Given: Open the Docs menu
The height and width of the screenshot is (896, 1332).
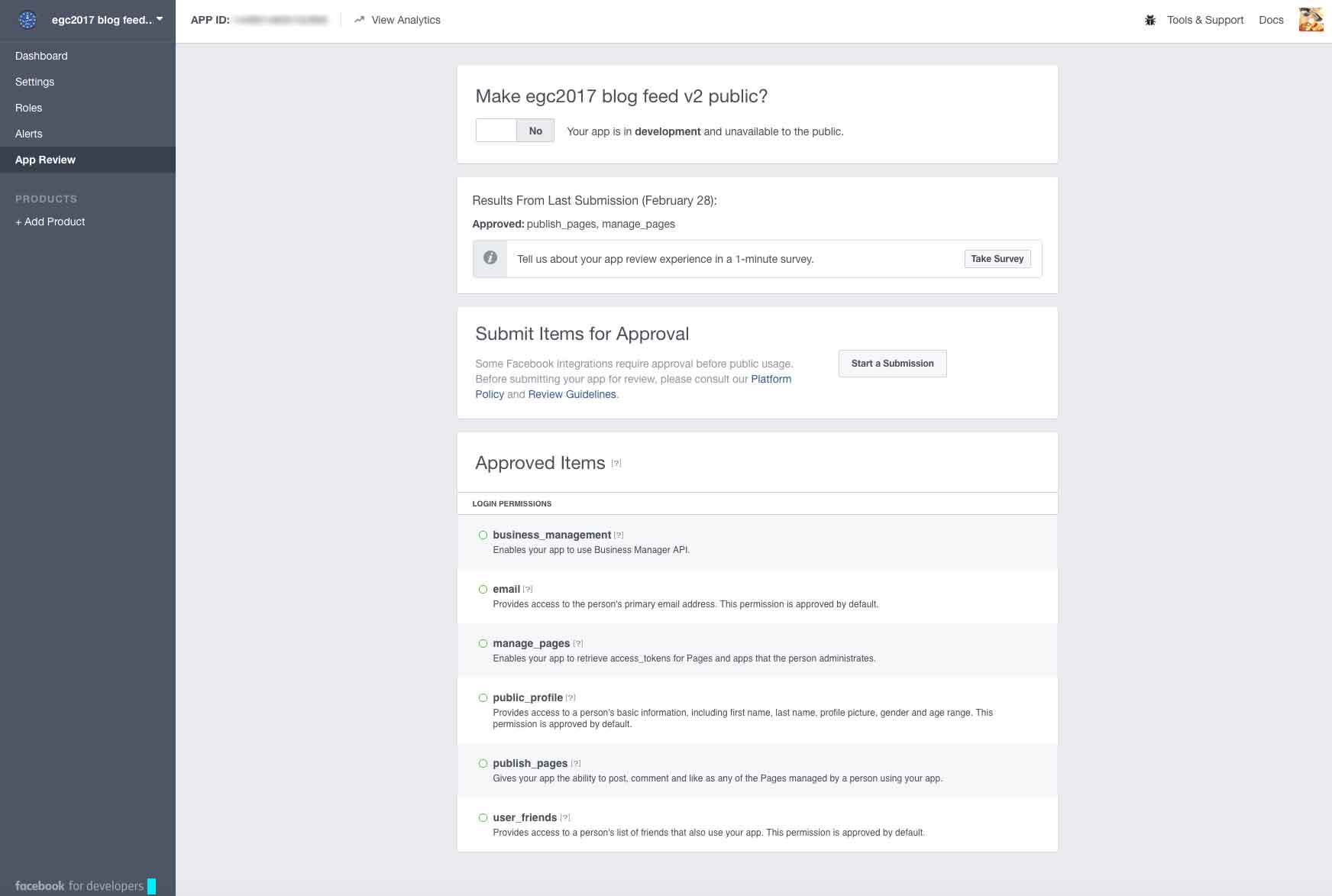Looking at the screenshot, I should (1271, 20).
